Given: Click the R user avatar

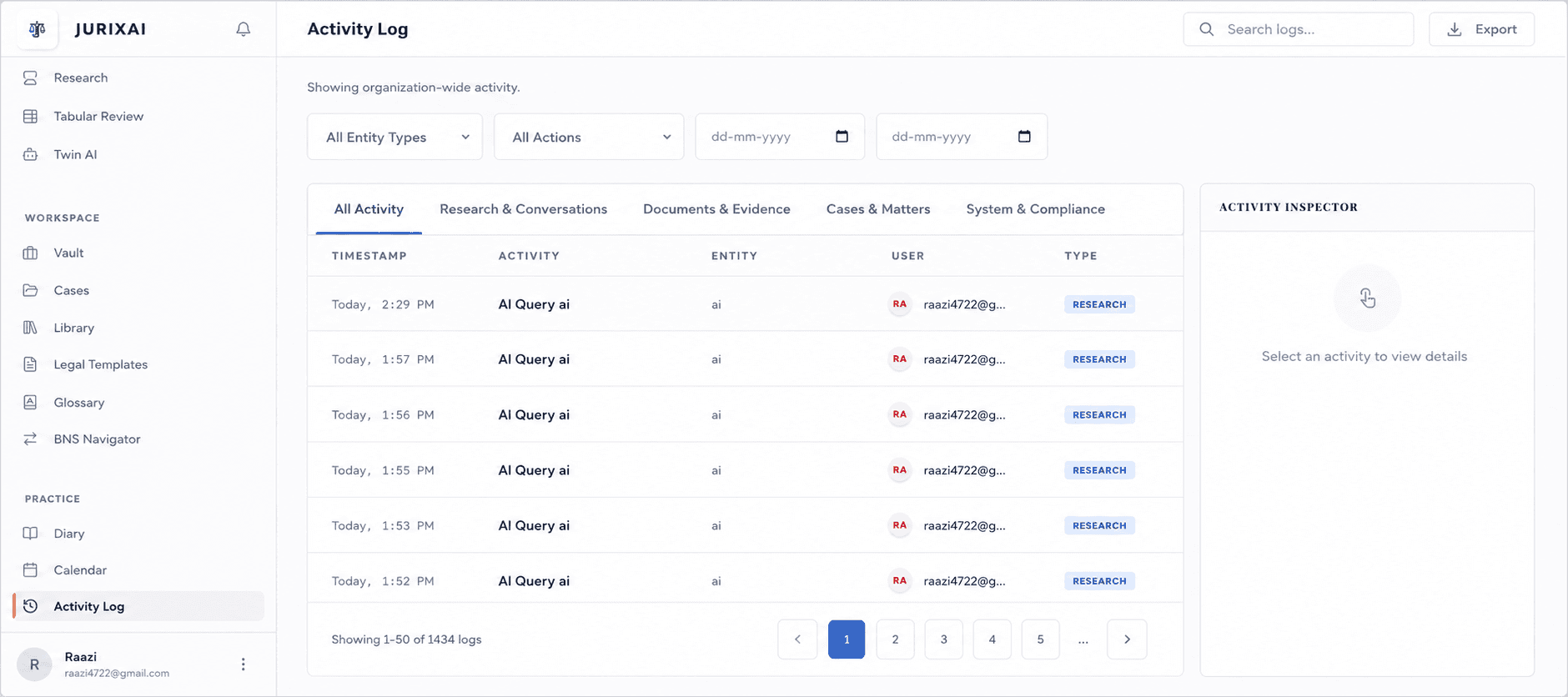Looking at the screenshot, I should (x=34, y=664).
